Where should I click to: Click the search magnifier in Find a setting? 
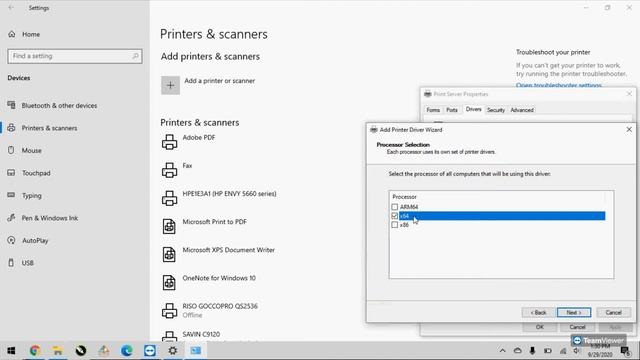pos(135,56)
